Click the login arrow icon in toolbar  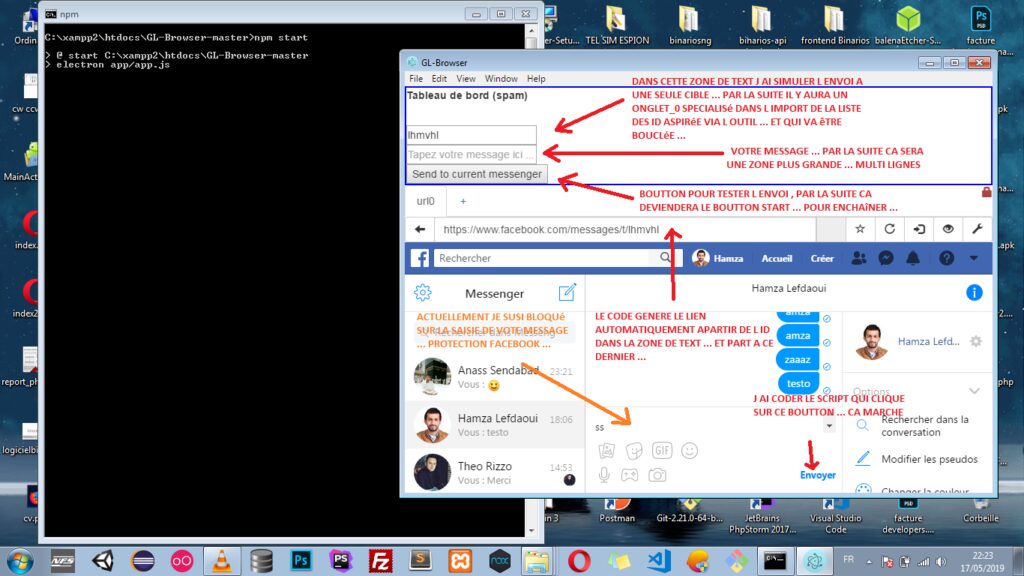[919, 229]
